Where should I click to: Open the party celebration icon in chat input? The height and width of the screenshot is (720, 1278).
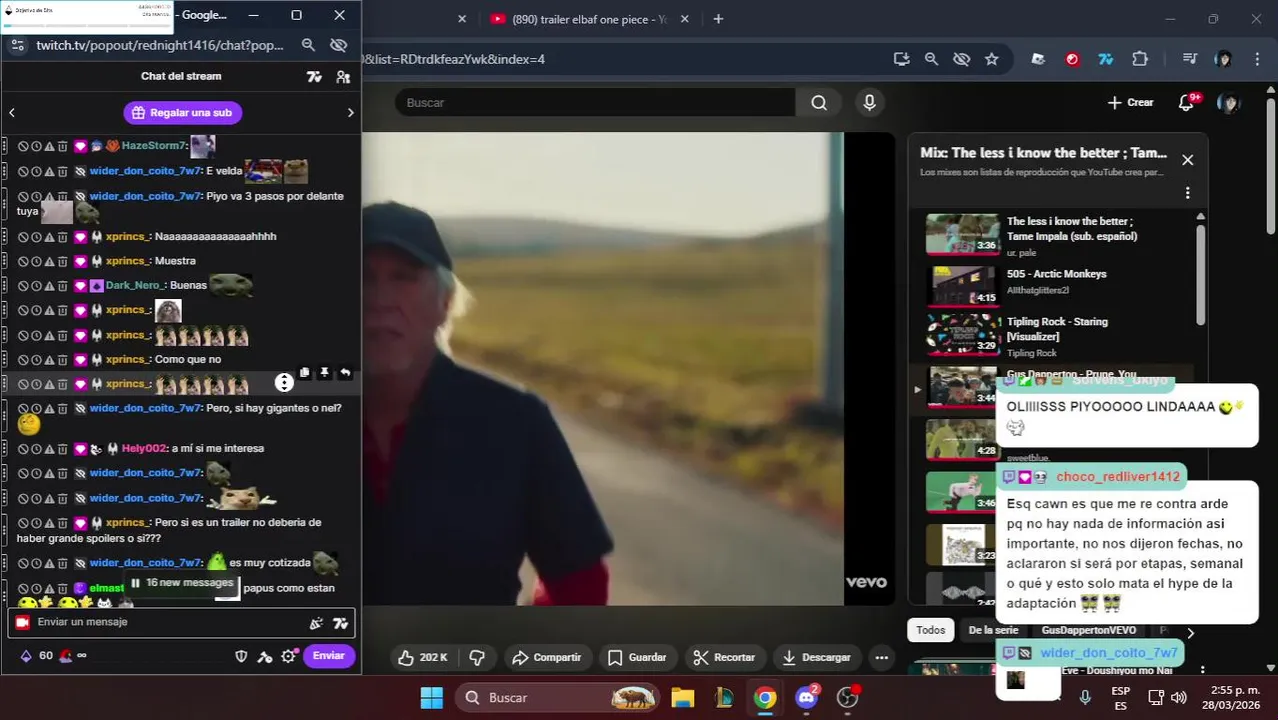pos(316,623)
